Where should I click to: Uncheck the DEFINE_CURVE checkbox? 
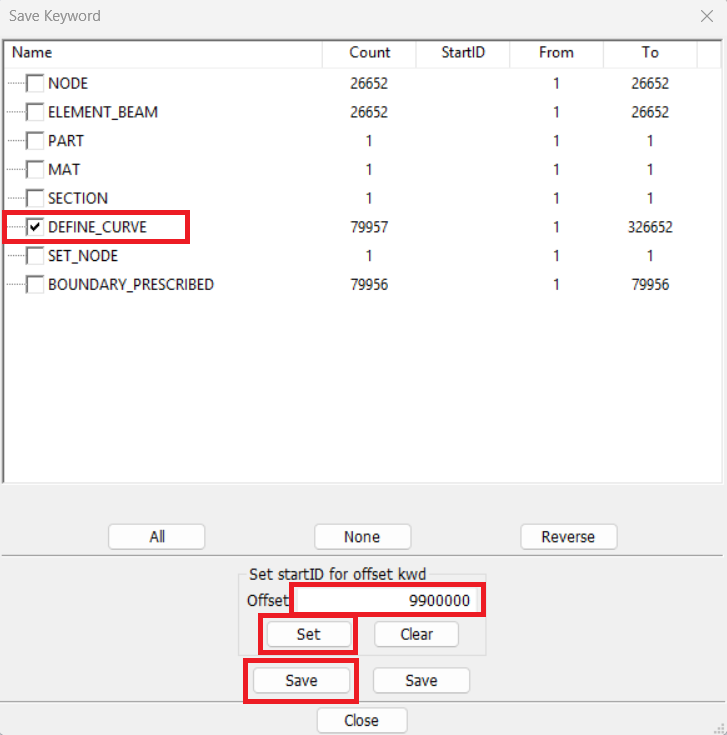[35, 227]
